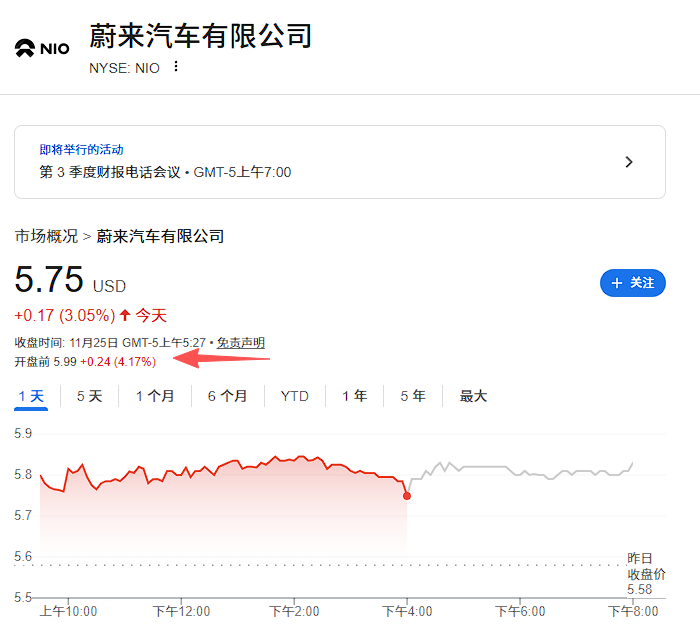Select the 1 天 chart tab

coord(31,396)
